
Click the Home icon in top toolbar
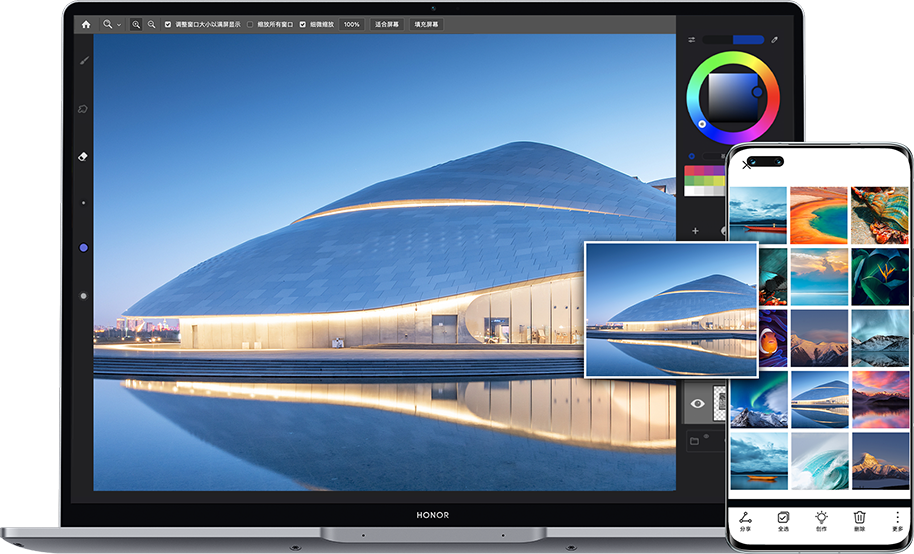pos(86,24)
